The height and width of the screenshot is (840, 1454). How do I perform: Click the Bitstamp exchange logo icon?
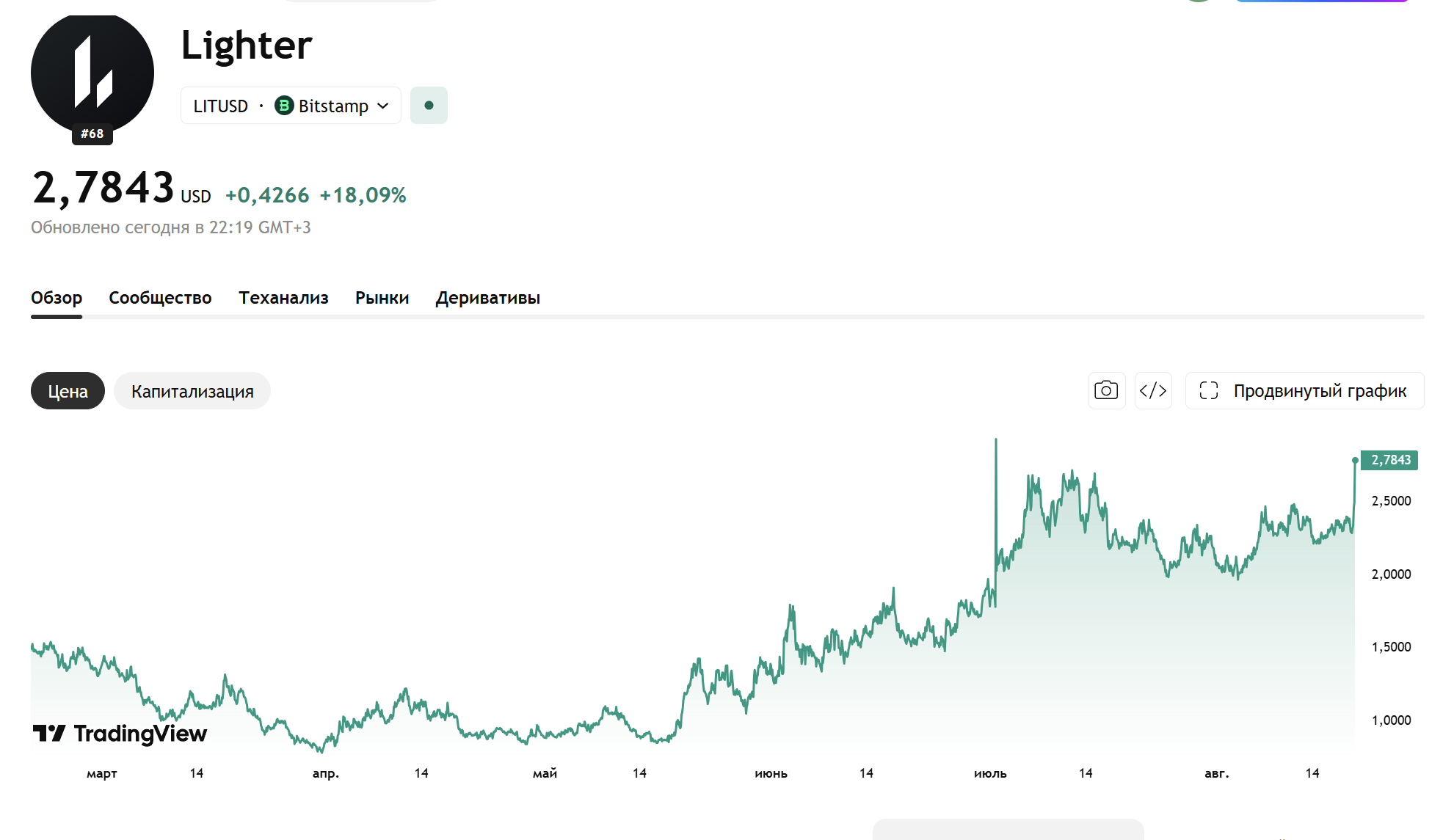pyautogui.click(x=284, y=106)
